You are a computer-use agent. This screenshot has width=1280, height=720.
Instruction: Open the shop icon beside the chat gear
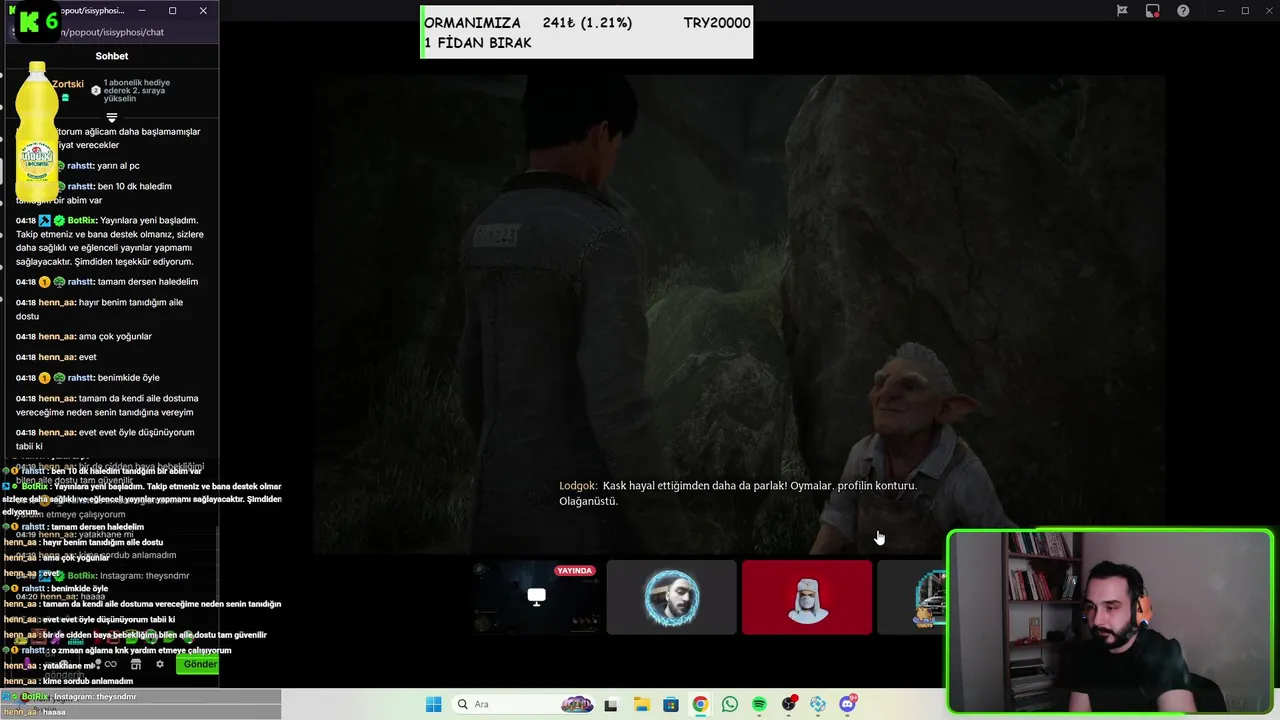[136, 664]
